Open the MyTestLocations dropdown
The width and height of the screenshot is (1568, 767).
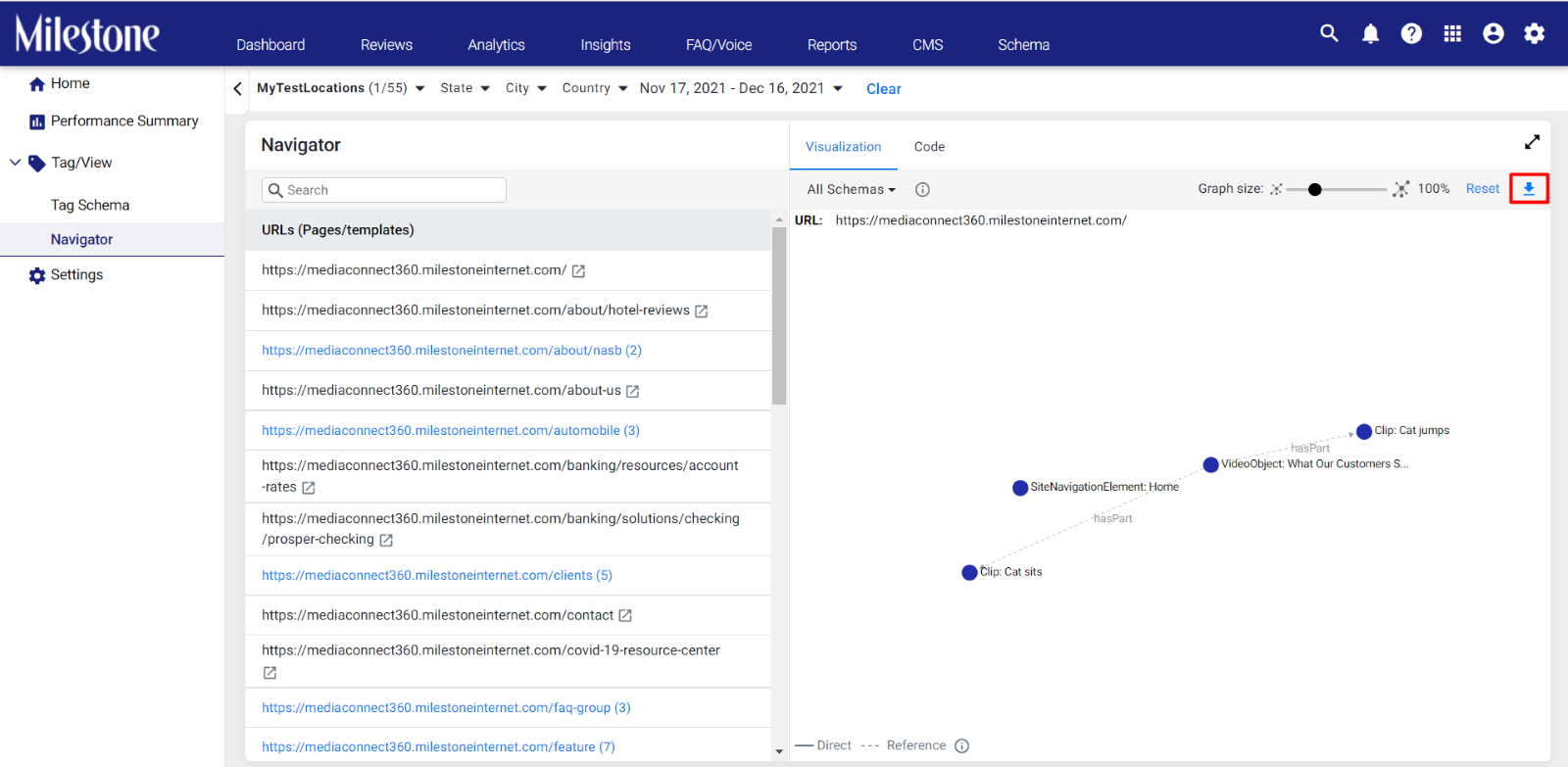click(341, 88)
